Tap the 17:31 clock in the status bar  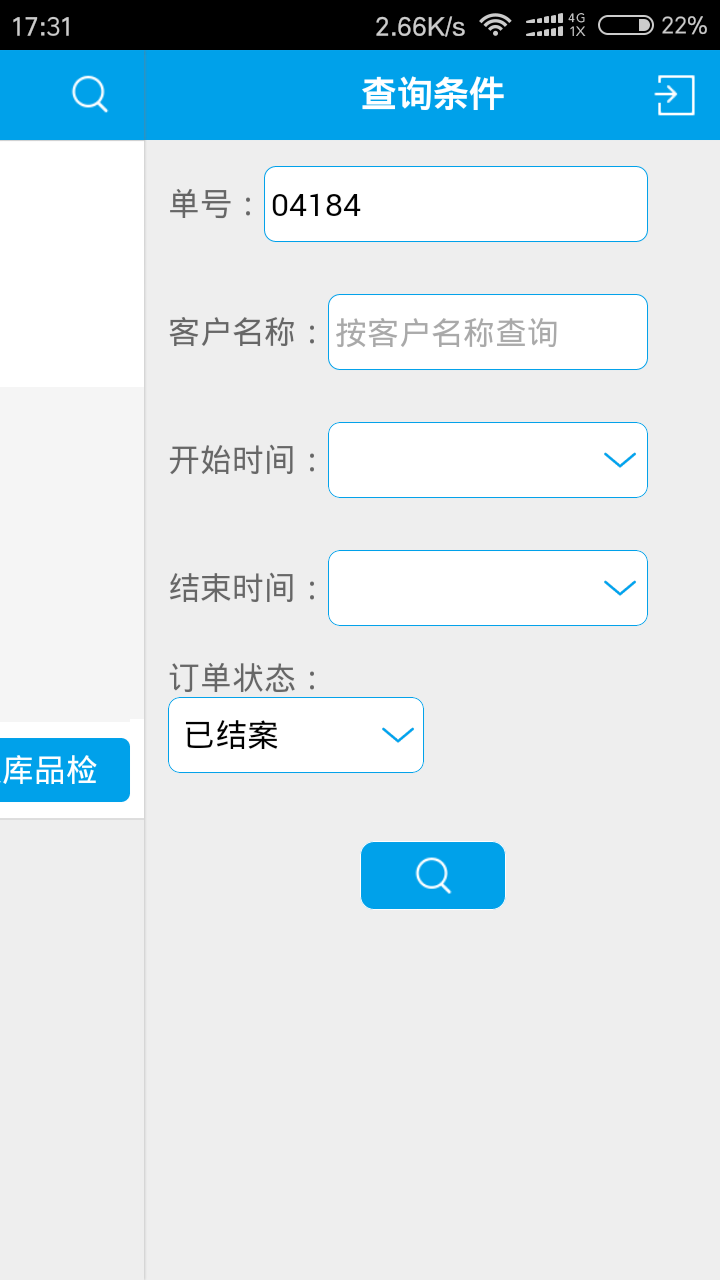pos(42,26)
